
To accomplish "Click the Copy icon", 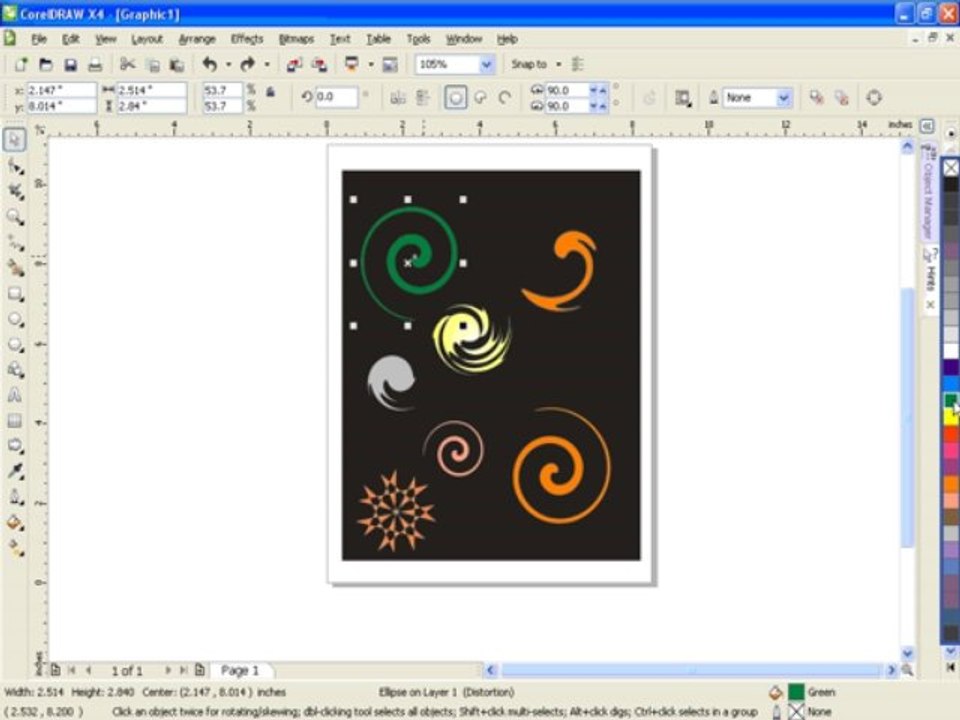I will coord(153,64).
